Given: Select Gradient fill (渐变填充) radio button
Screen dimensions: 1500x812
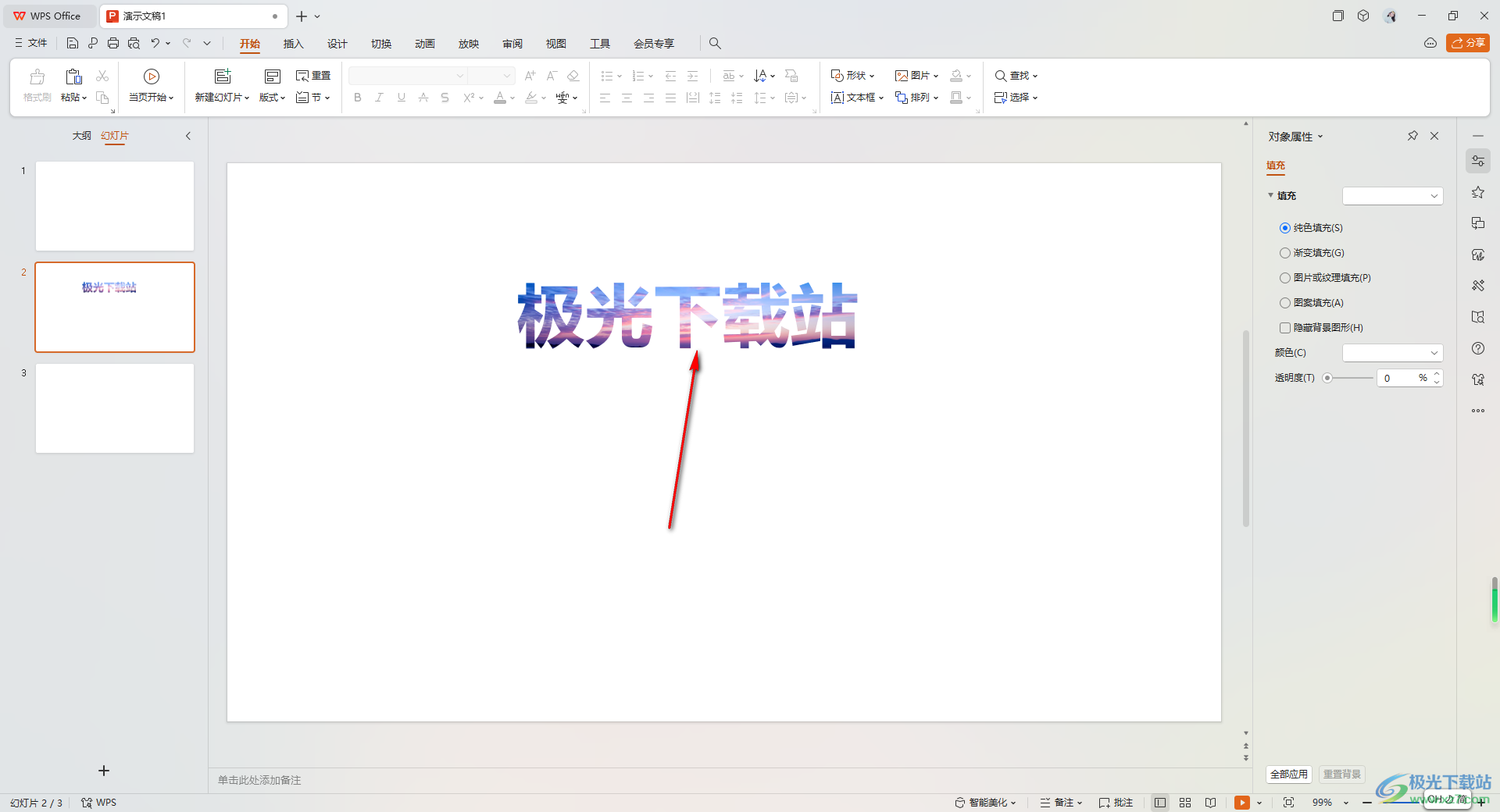Looking at the screenshot, I should tap(1285, 253).
